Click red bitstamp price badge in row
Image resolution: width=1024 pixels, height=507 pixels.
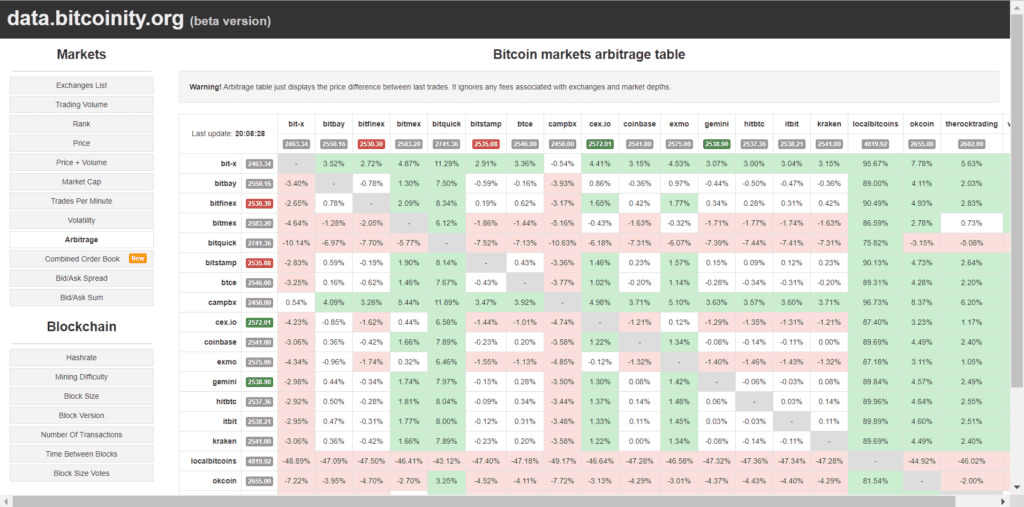pyautogui.click(x=259, y=263)
